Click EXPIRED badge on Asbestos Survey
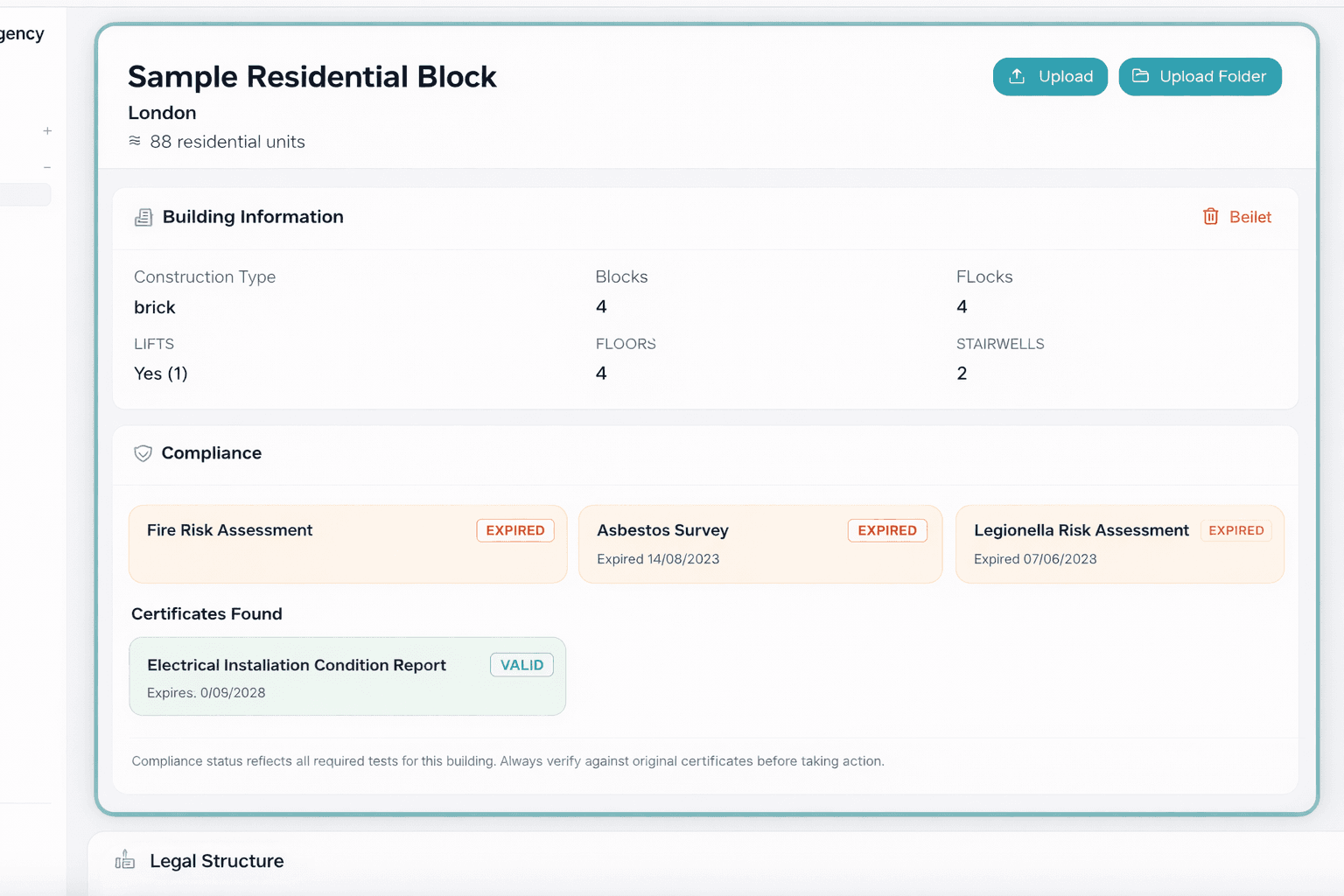 [887, 530]
